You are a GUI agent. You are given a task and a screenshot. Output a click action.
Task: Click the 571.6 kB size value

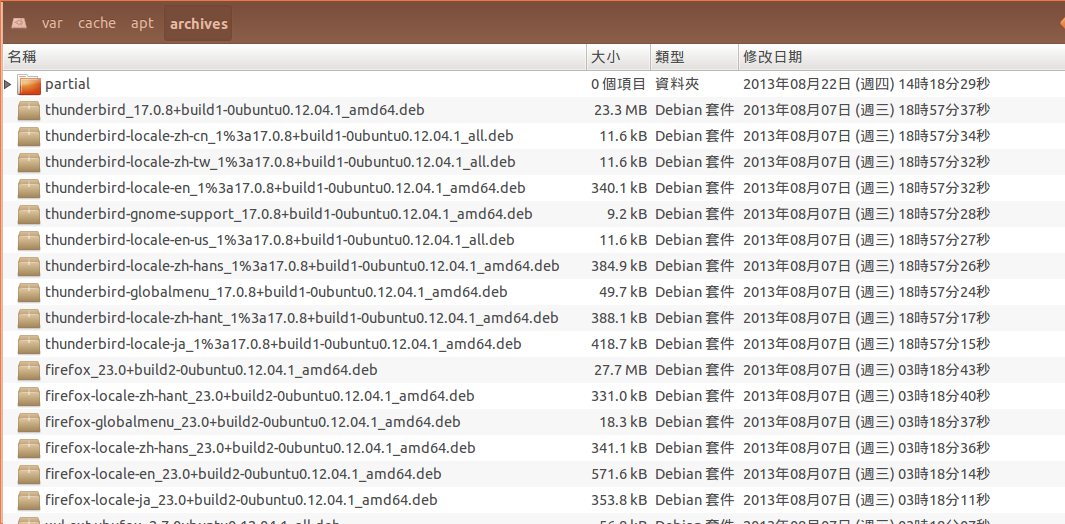619,474
